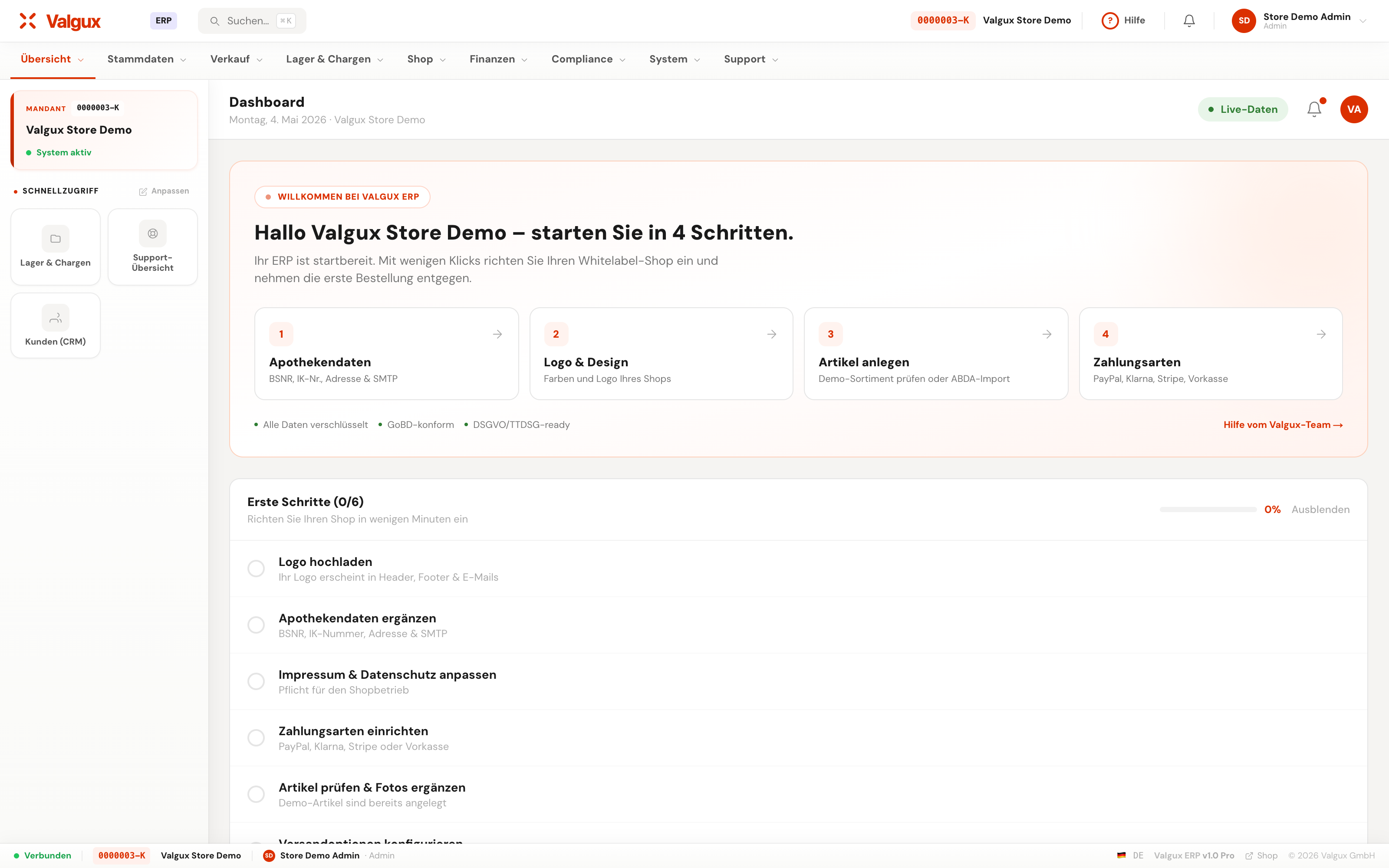Click the step number 4 badge
The image size is (1389, 868).
(x=1106, y=334)
